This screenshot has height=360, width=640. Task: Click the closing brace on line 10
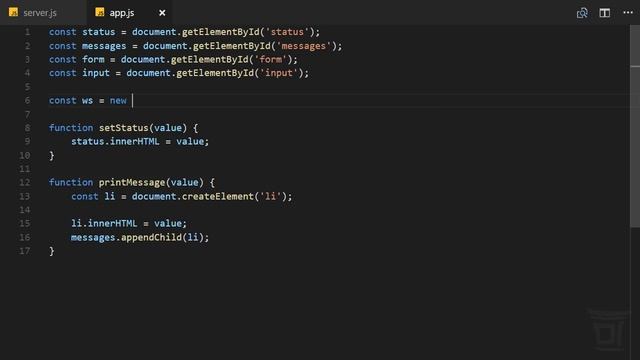[52, 156]
